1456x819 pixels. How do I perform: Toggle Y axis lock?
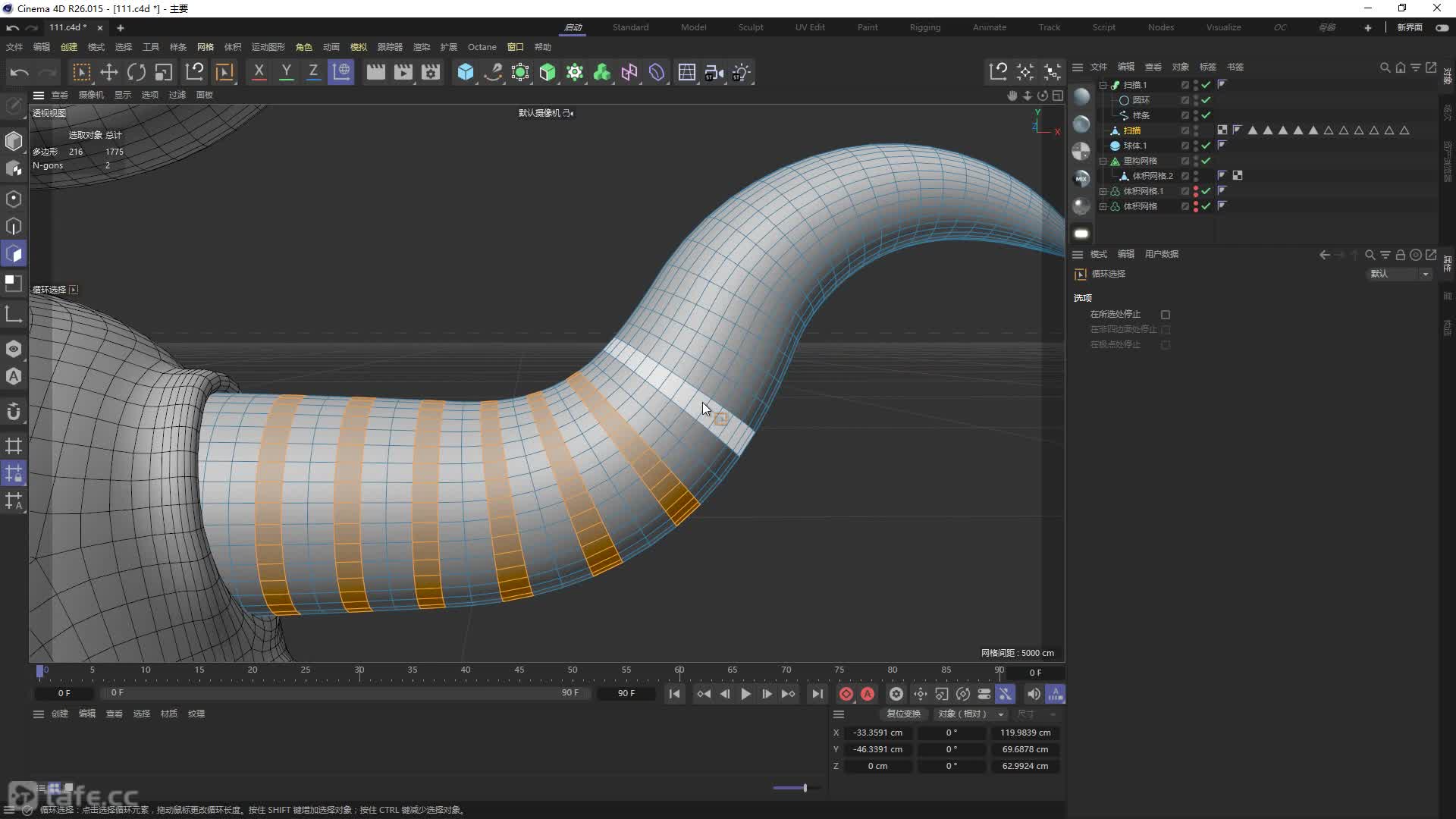286,72
